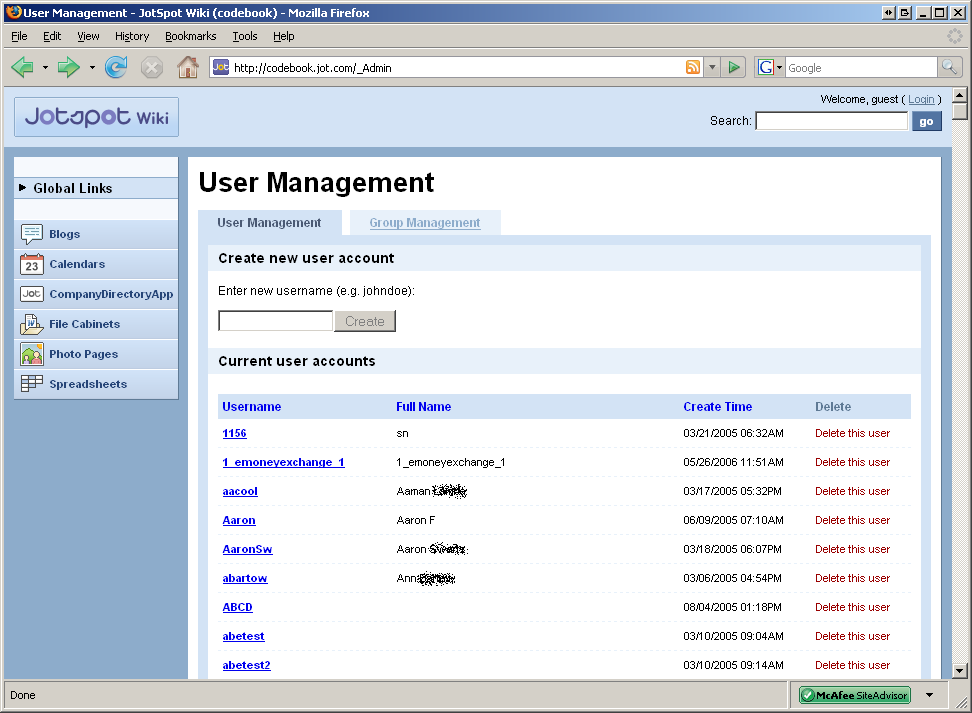Click the Spreadsheets grid icon

click(32, 384)
